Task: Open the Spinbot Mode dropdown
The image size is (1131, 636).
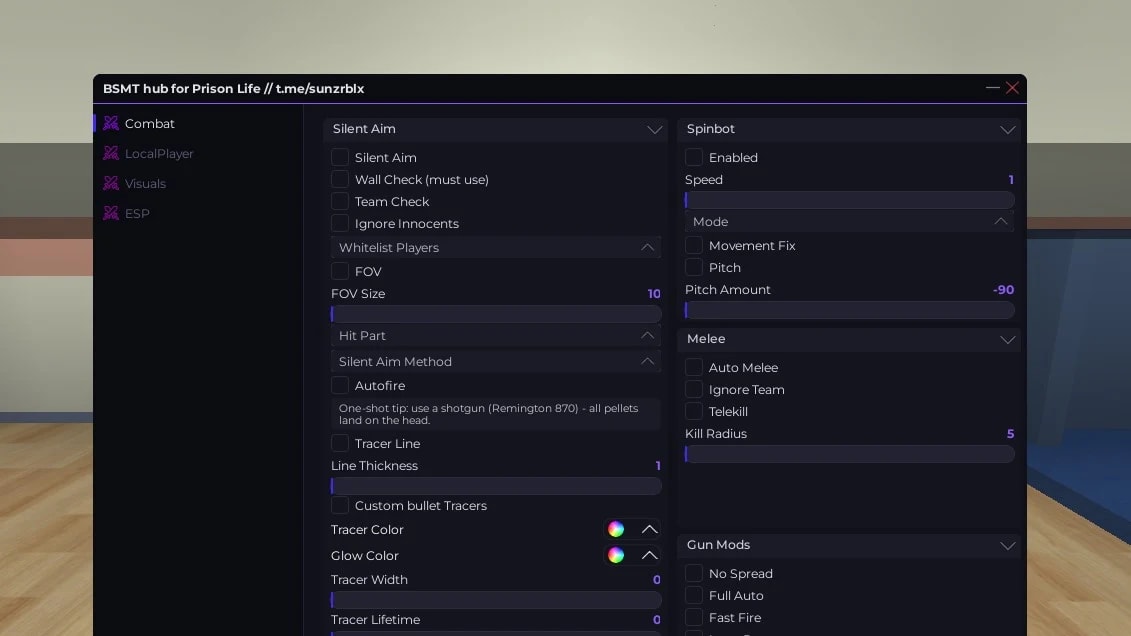Action: 850,221
